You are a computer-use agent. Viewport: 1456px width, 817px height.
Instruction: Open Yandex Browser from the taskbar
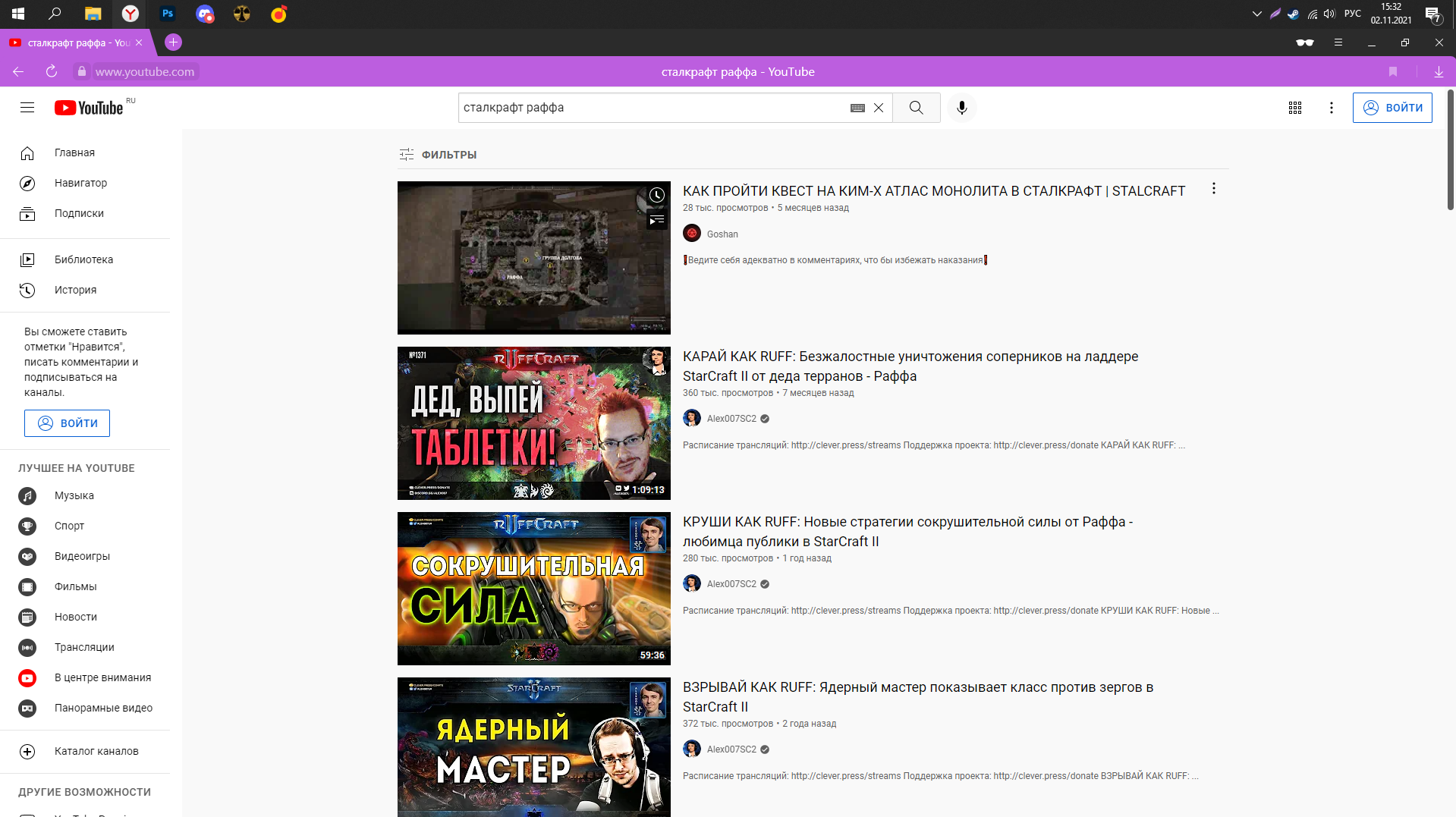131,14
